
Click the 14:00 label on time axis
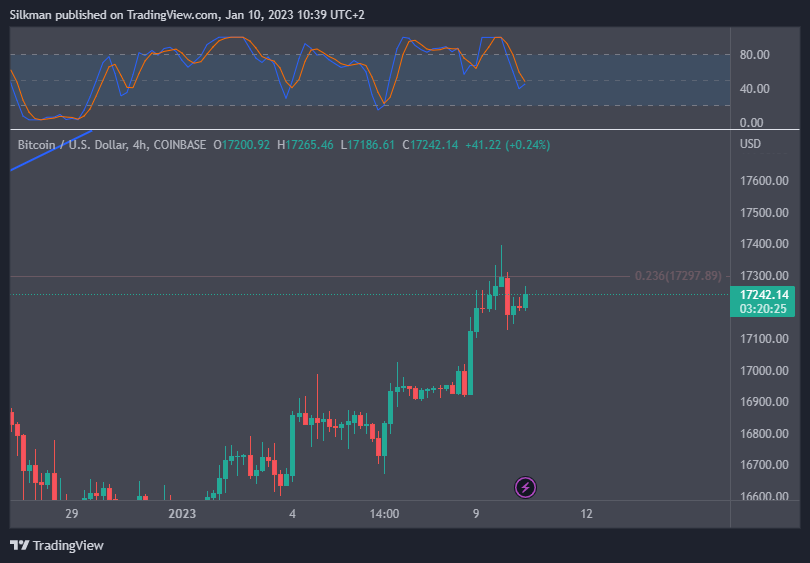pyautogui.click(x=384, y=514)
